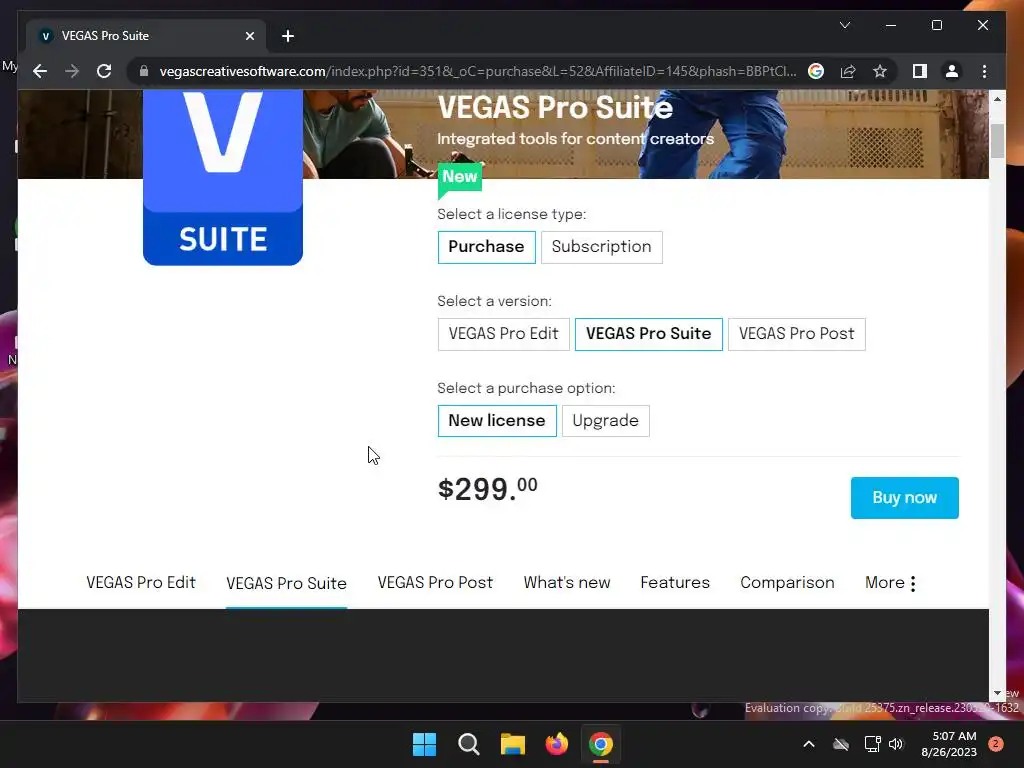This screenshot has width=1024, height=768.
Task: Click the scrollbar up arrow
Action: pyautogui.click(x=997, y=99)
